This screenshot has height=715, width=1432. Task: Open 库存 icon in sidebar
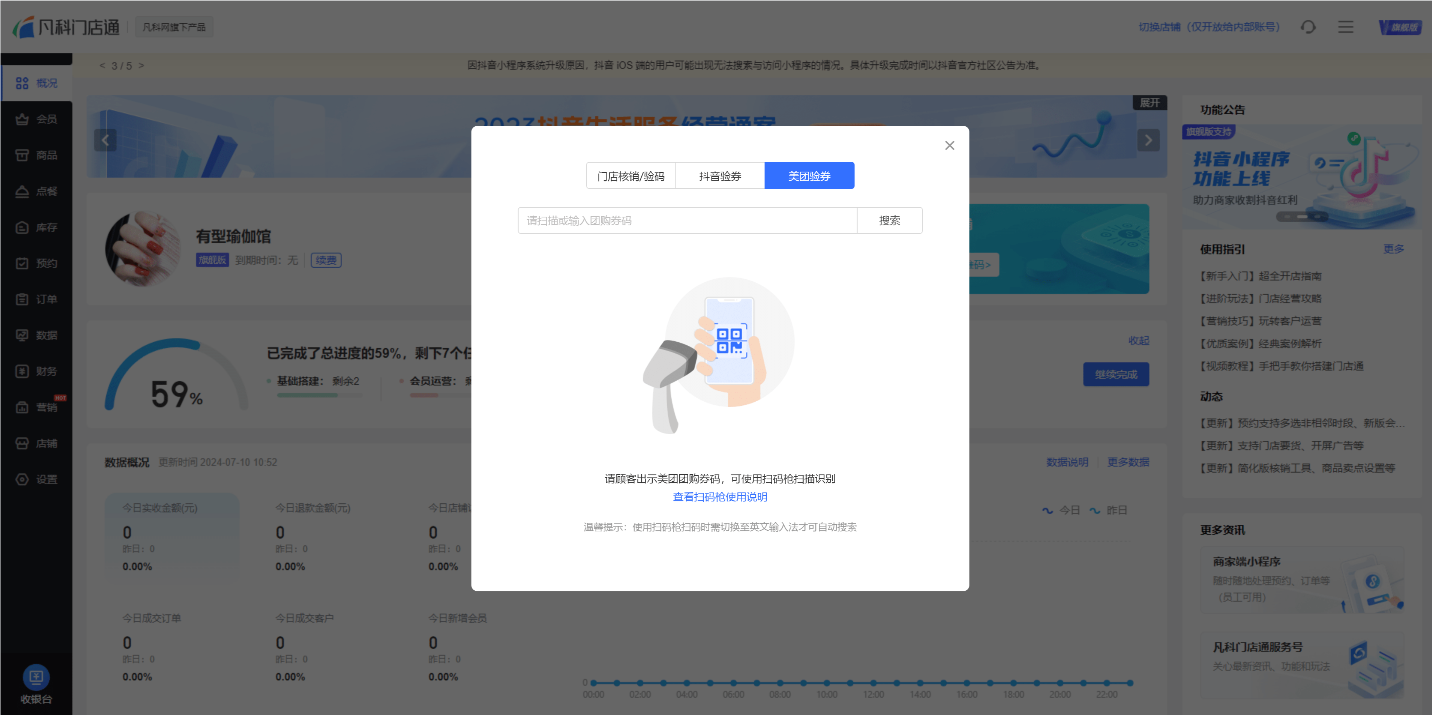point(22,227)
